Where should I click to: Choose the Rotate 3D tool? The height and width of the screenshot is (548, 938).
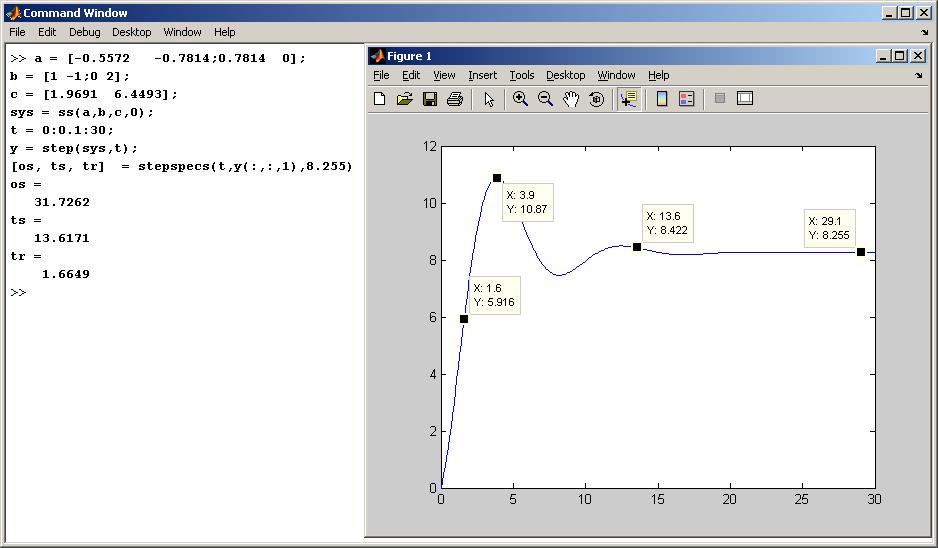coord(597,99)
